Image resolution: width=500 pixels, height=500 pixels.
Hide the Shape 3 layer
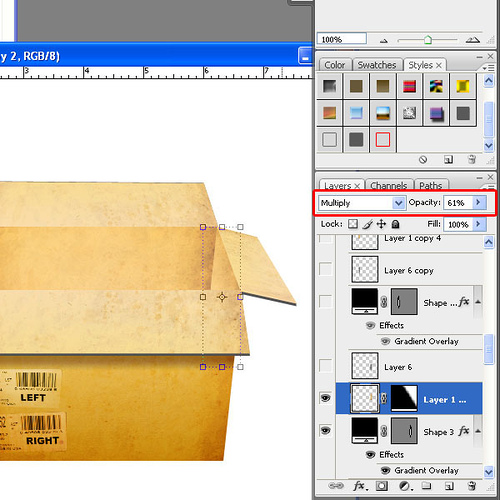point(325,430)
